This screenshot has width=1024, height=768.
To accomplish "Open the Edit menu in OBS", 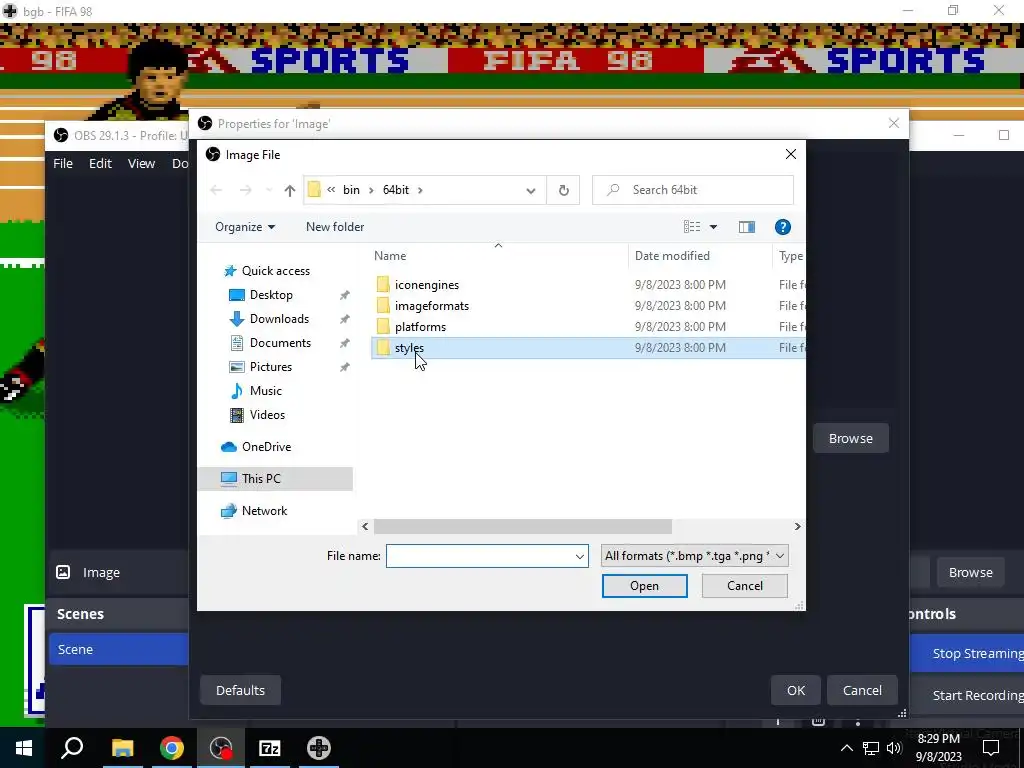I will (x=100, y=163).
